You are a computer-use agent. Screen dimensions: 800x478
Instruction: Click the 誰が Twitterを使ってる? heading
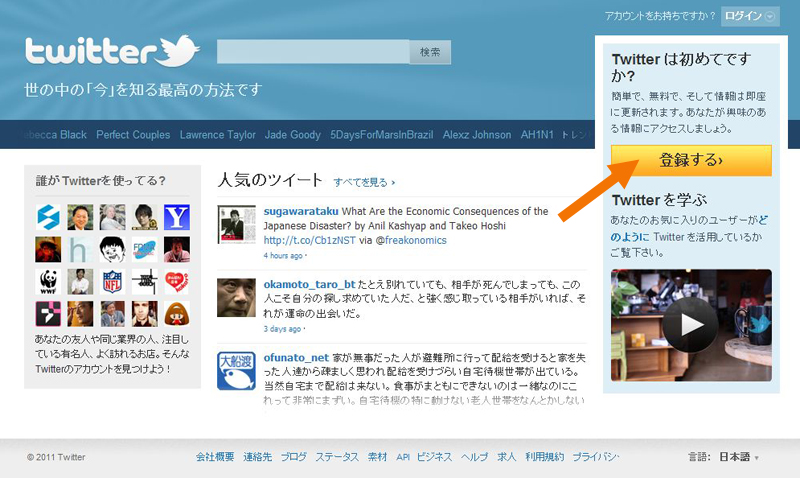coord(101,181)
